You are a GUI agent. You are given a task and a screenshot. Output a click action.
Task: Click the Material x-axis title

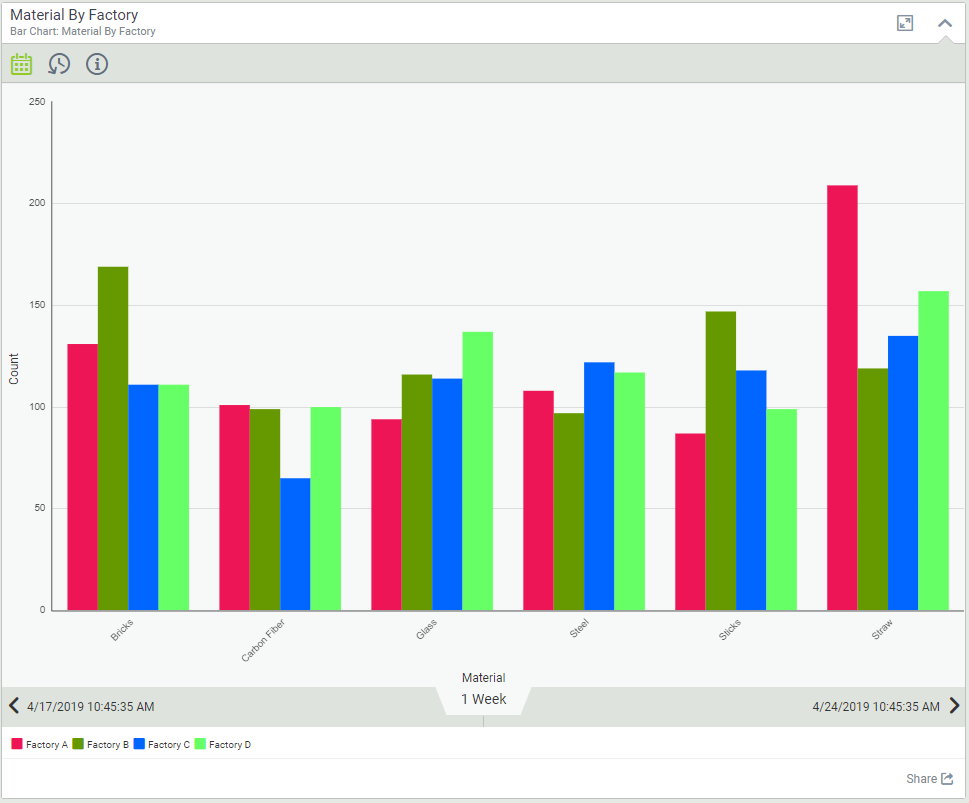tap(483, 678)
